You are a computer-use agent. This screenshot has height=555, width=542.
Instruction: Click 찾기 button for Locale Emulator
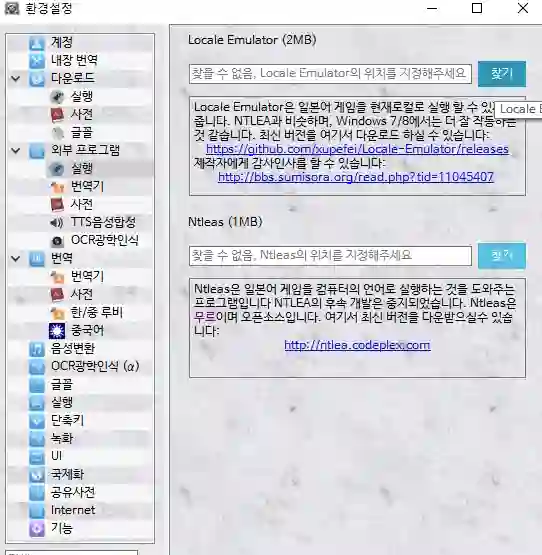(x=502, y=74)
